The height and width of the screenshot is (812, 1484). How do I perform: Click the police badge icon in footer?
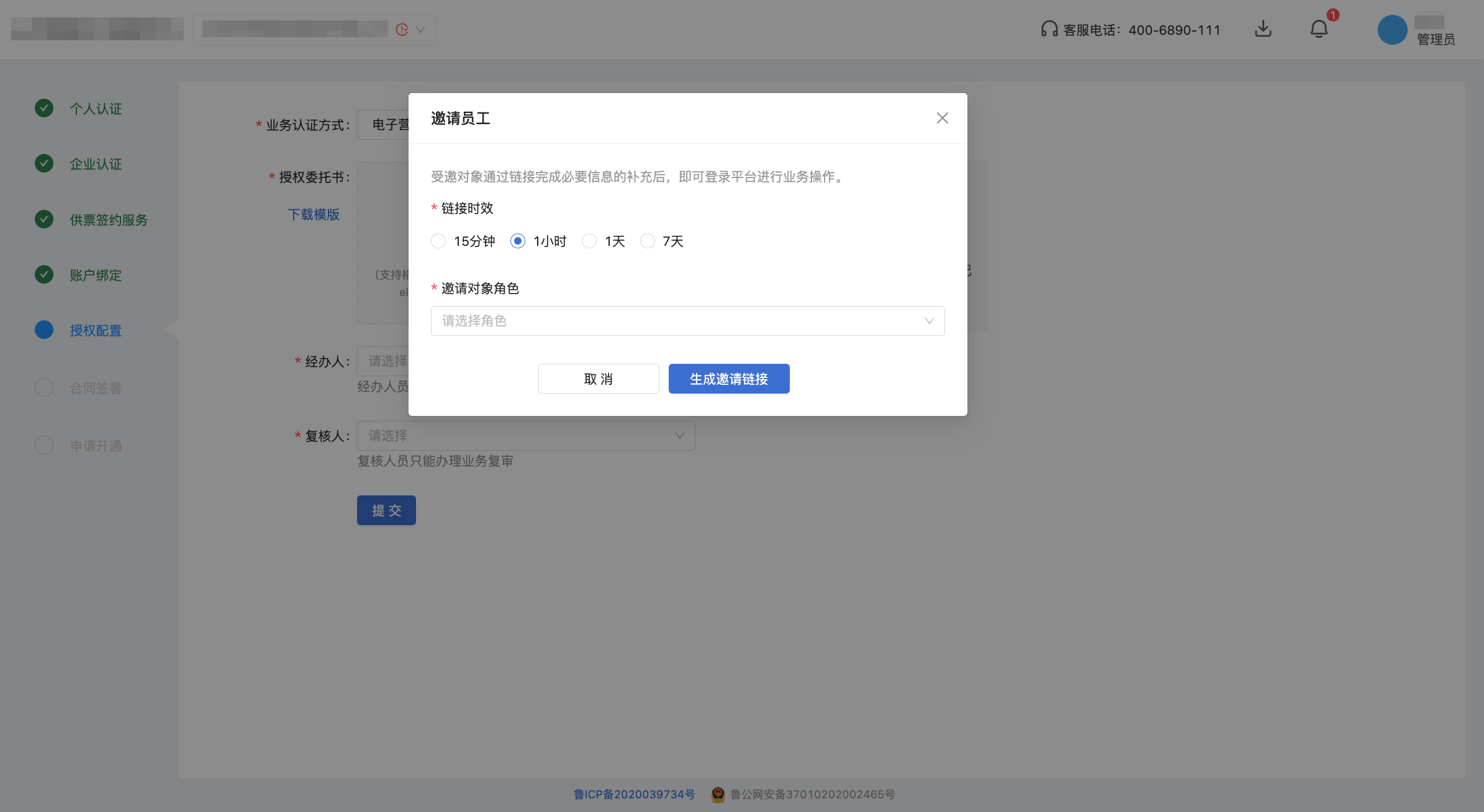718,795
